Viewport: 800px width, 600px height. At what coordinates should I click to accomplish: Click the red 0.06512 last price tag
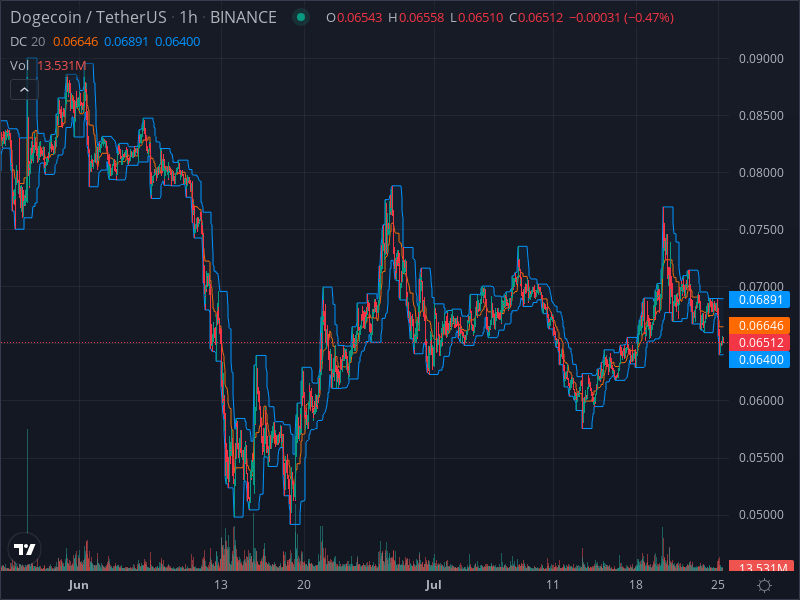pyautogui.click(x=759, y=342)
